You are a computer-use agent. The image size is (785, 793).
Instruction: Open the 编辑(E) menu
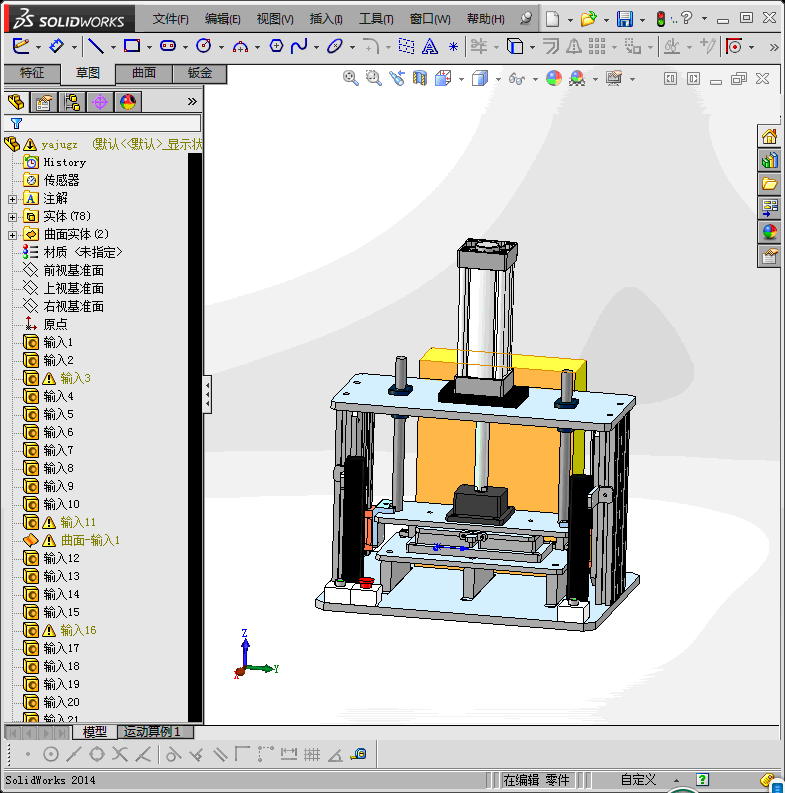pos(223,19)
